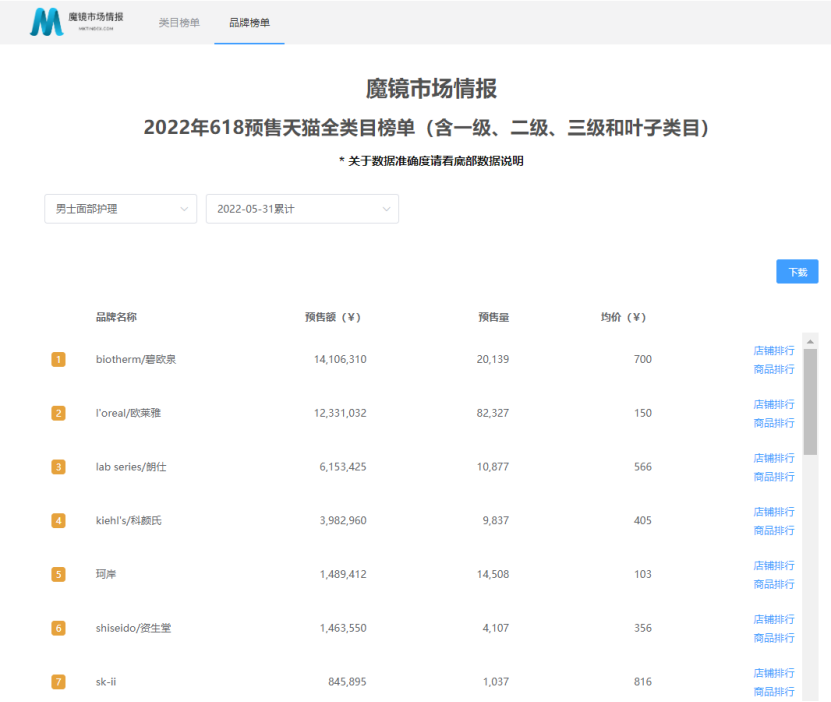Click the orange rank badge for number 1
This screenshot has width=831, height=702.
pos(58,358)
